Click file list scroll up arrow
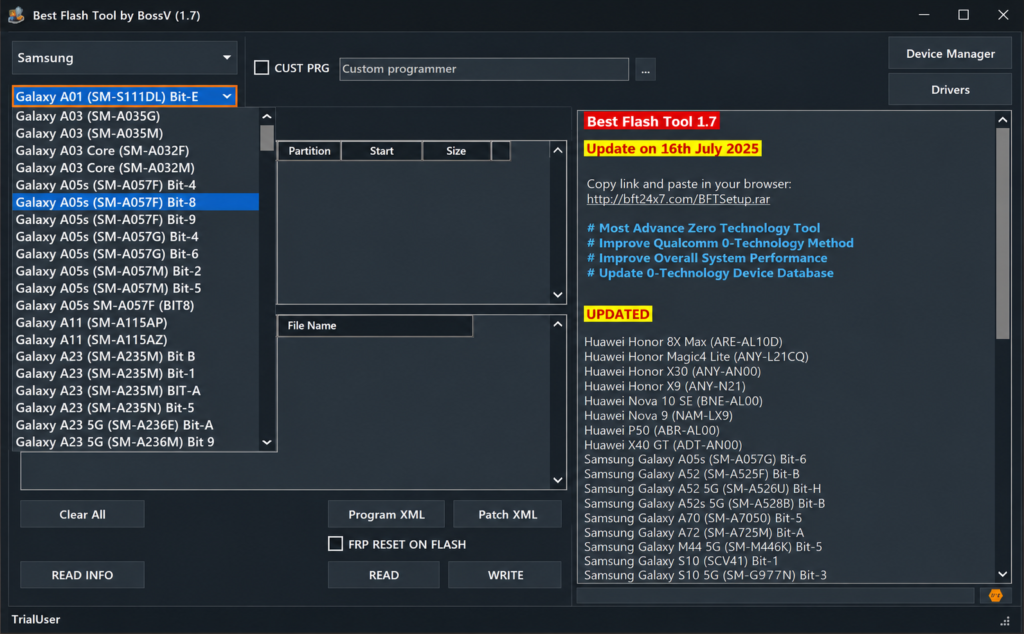The height and width of the screenshot is (634, 1024). coord(558,324)
